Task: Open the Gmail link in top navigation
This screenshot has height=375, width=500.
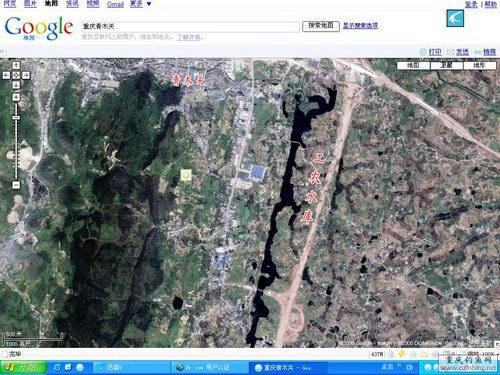Action: (x=115, y=4)
